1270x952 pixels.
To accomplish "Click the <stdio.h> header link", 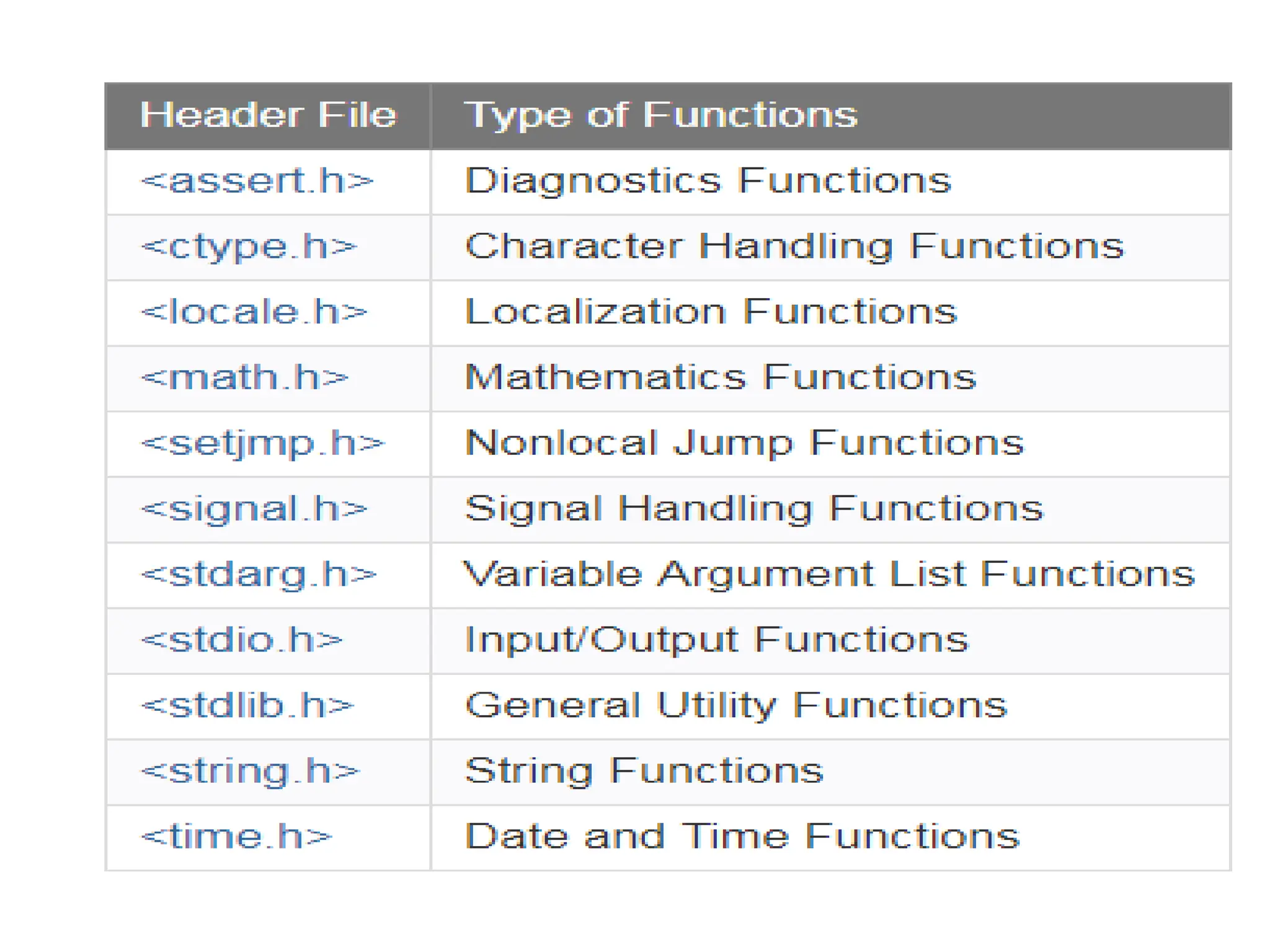I will (242, 640).
